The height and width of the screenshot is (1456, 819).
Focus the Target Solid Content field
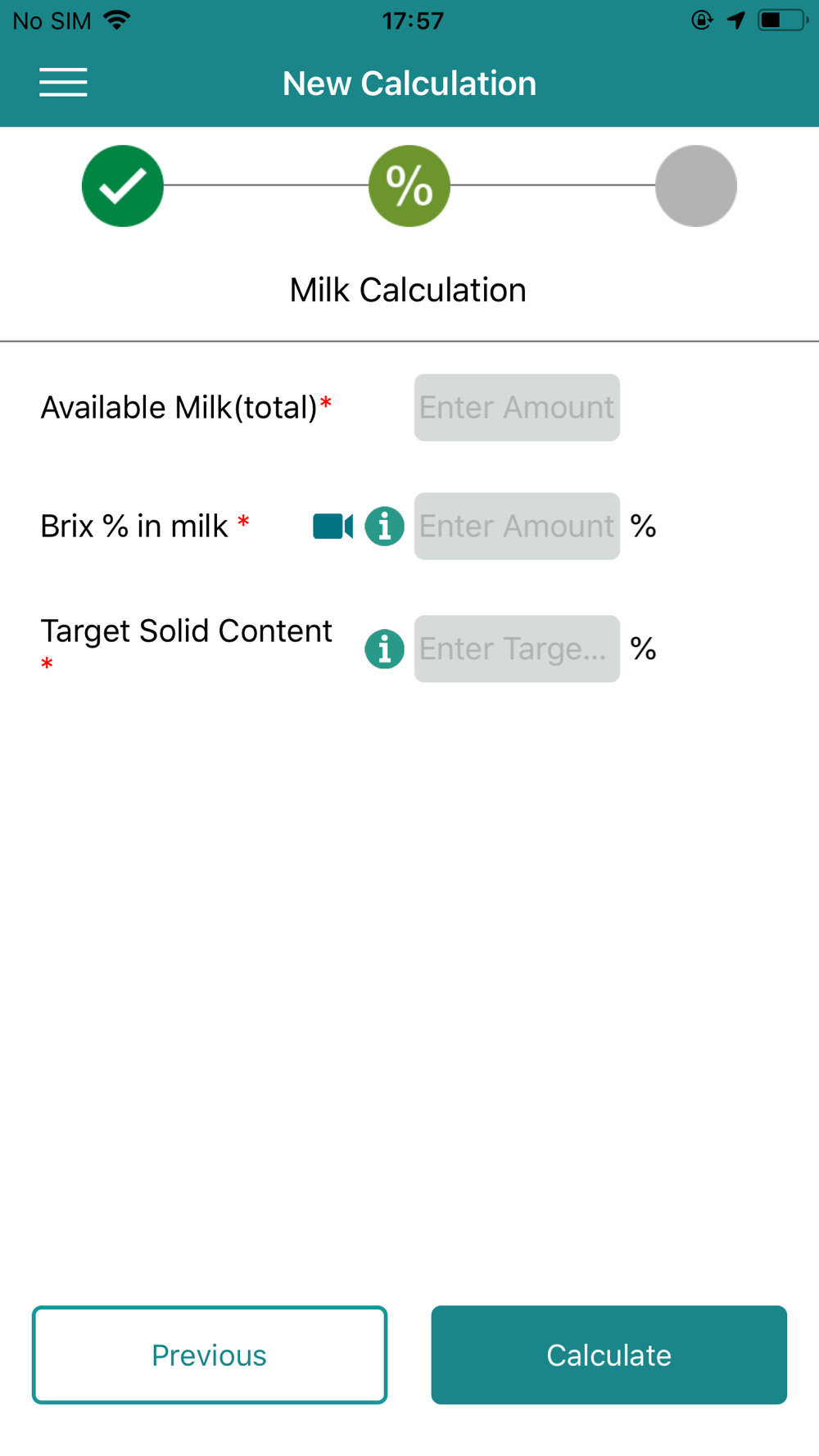517,649
